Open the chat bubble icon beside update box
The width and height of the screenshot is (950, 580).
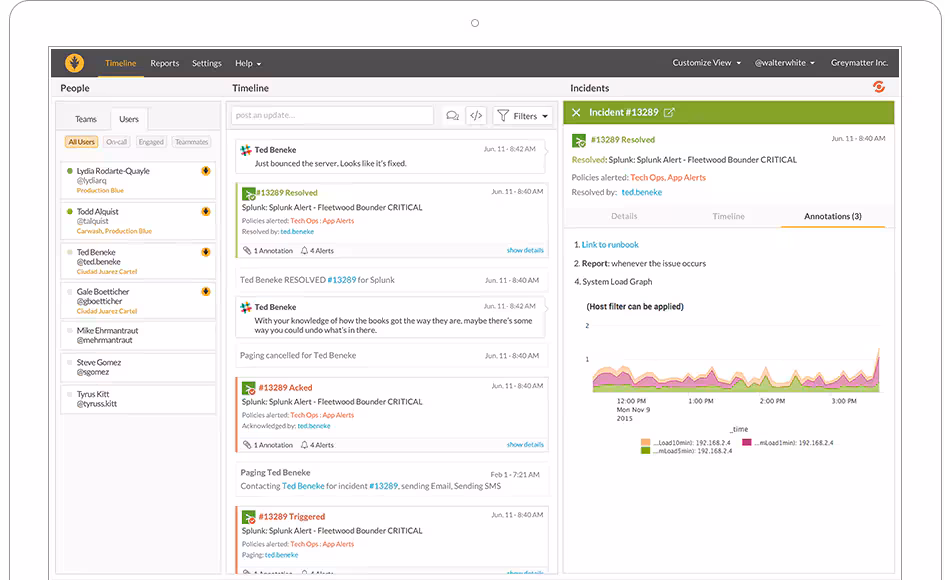point(452,116)
